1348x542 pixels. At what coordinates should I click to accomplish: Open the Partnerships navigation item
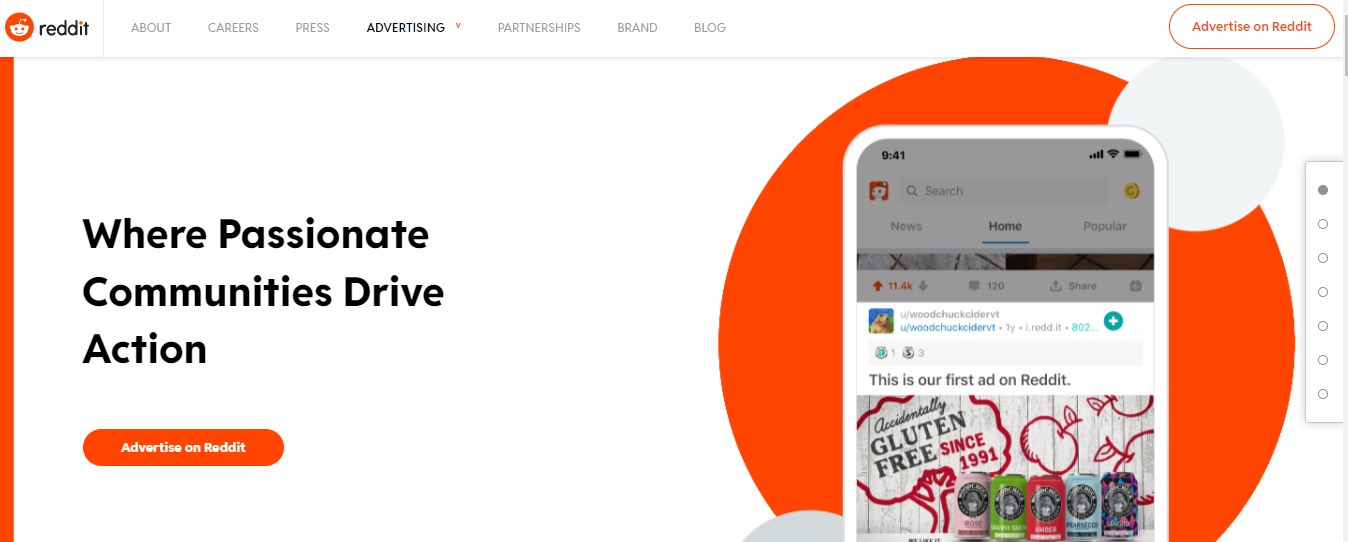539,28
